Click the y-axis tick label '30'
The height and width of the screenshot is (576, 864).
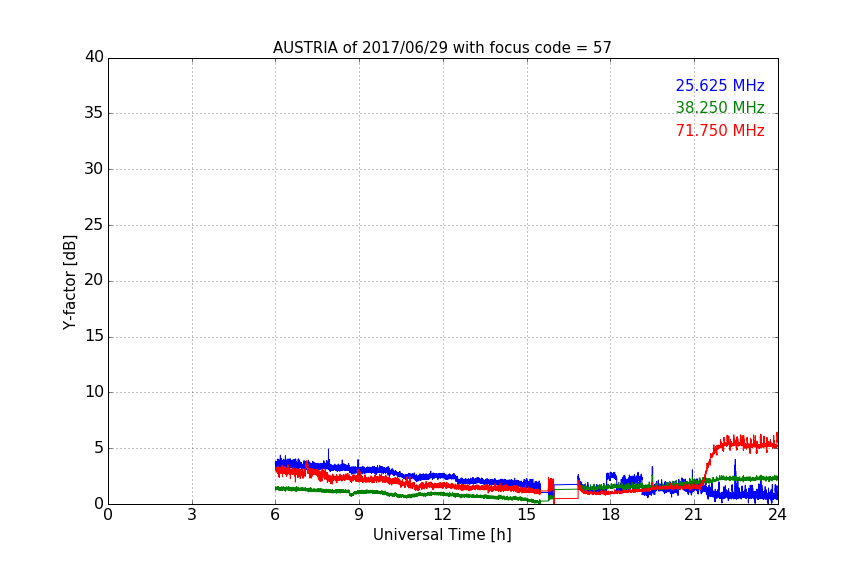click(94, 169)
